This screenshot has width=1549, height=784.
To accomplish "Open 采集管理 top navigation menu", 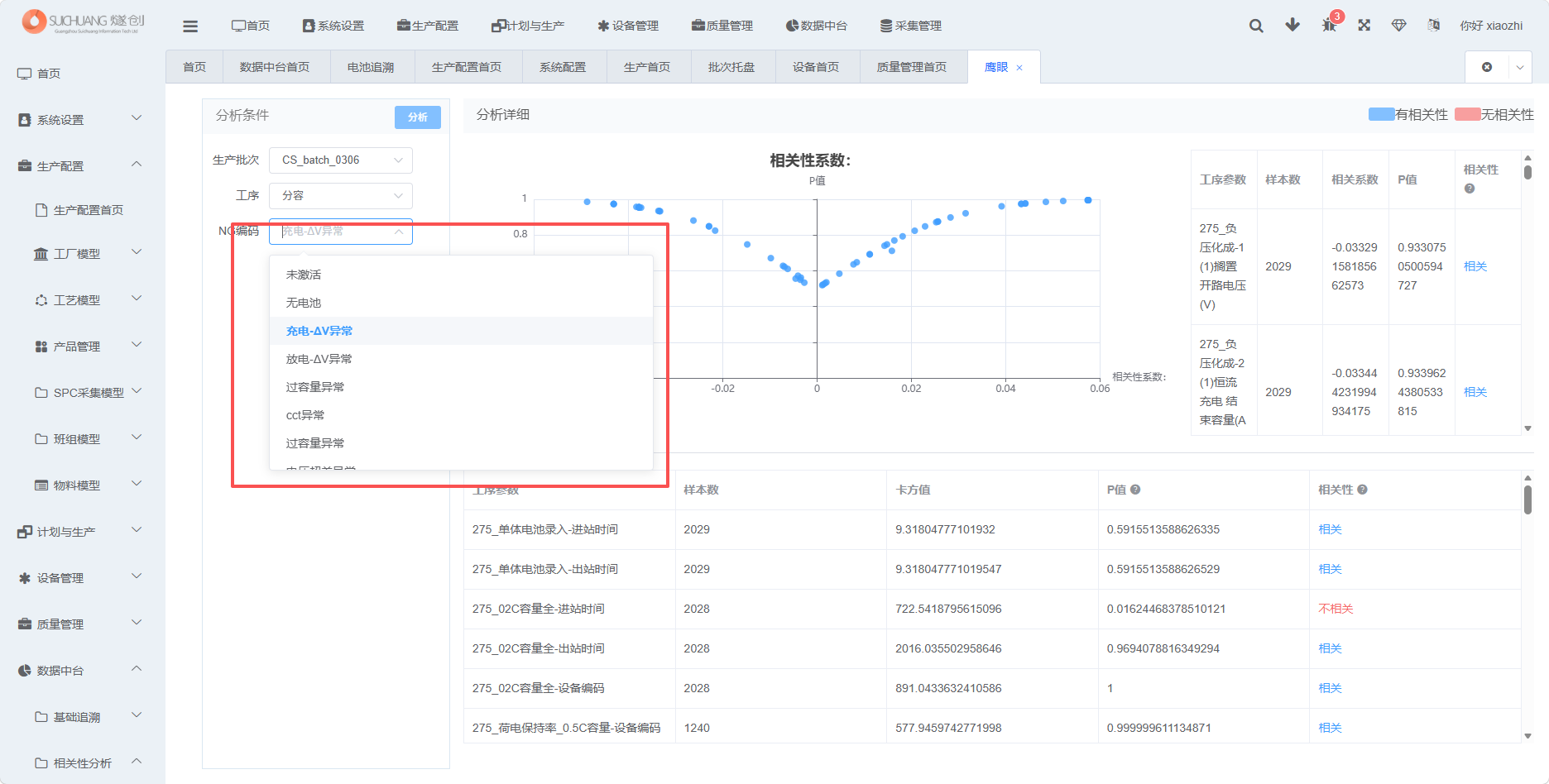I will (911, 26).
